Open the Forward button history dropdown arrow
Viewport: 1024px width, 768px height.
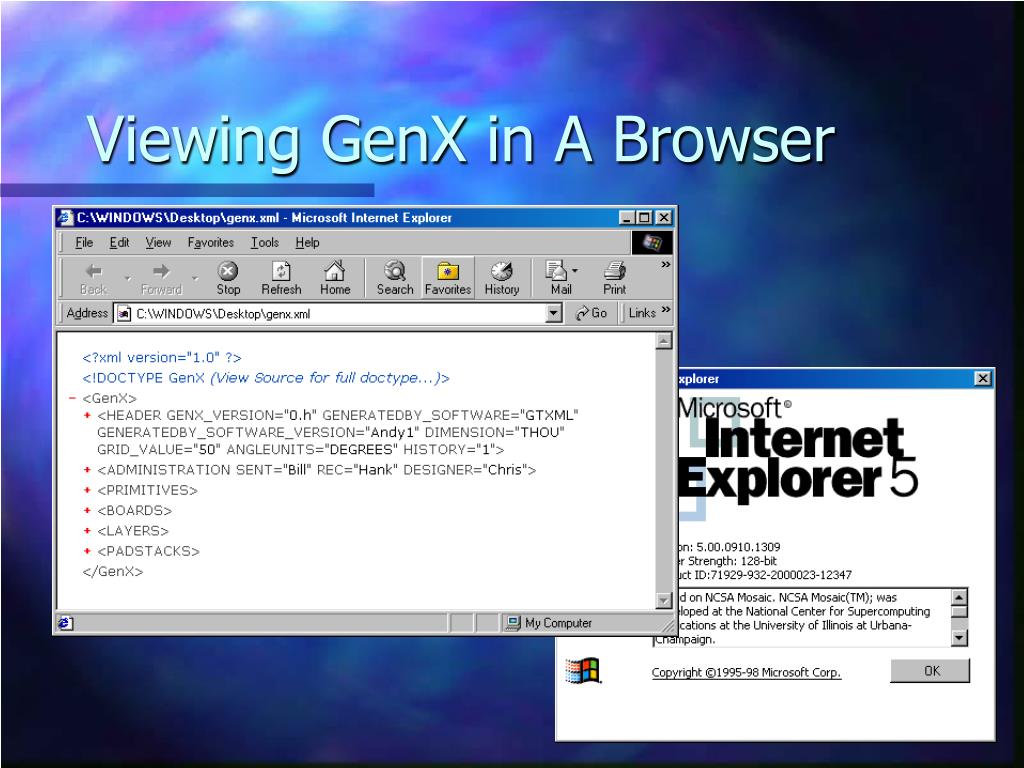click(195, 279)
